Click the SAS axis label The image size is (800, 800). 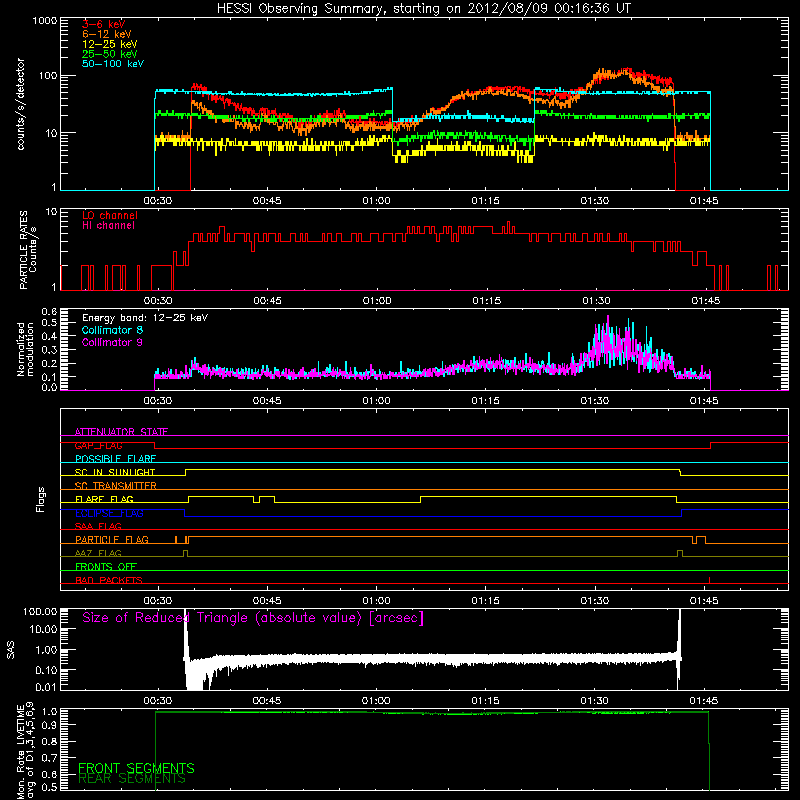click(10, 650)
